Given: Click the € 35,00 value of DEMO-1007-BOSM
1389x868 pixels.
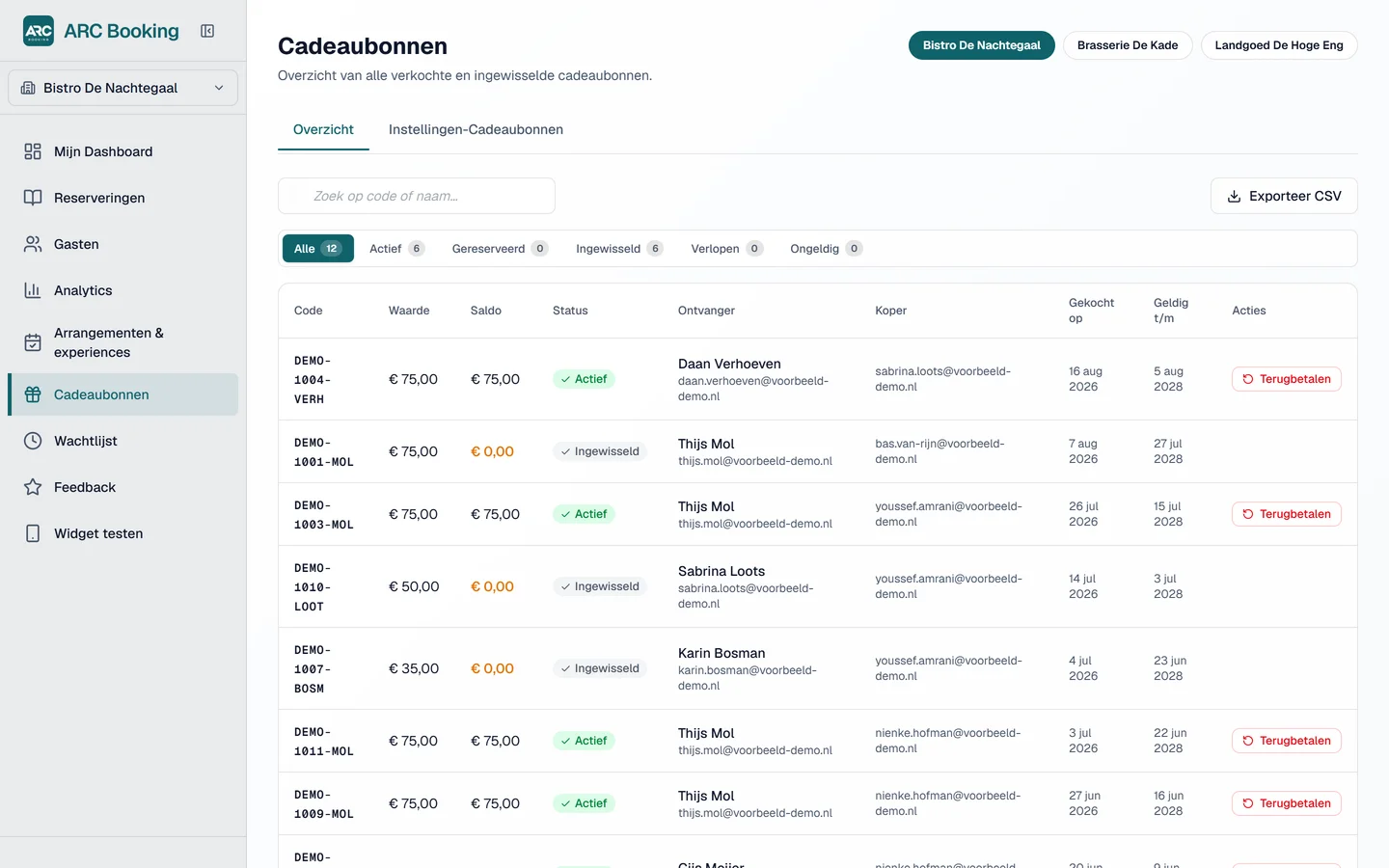Looking at the screenshot, I should 414,668.
